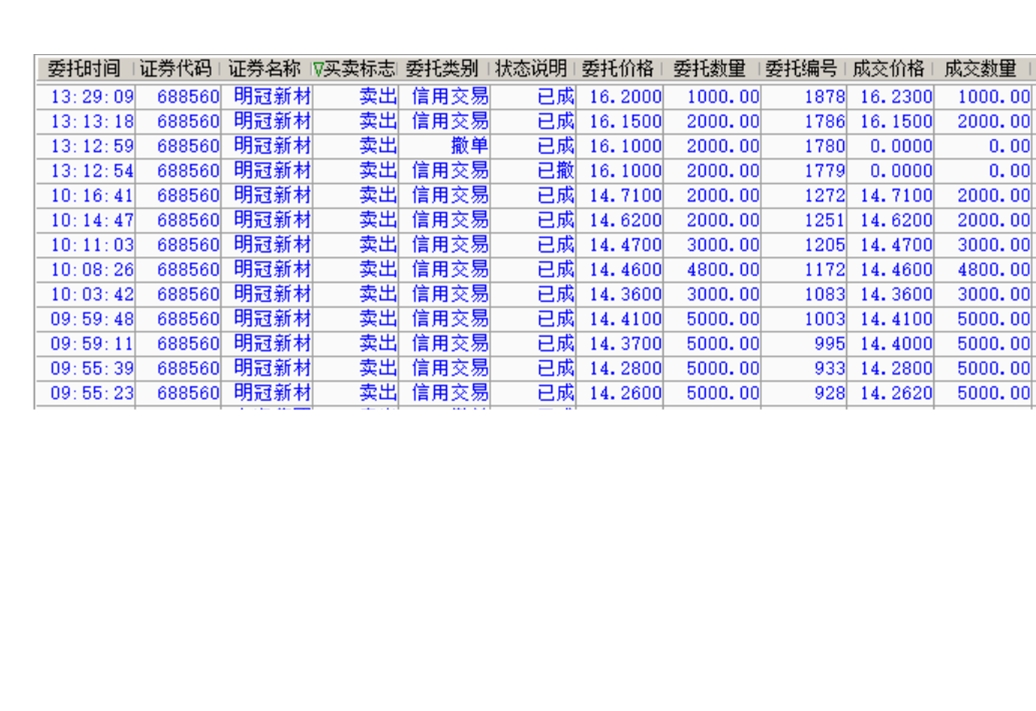Click order number 1205
1036x711 pixels.
825,244
